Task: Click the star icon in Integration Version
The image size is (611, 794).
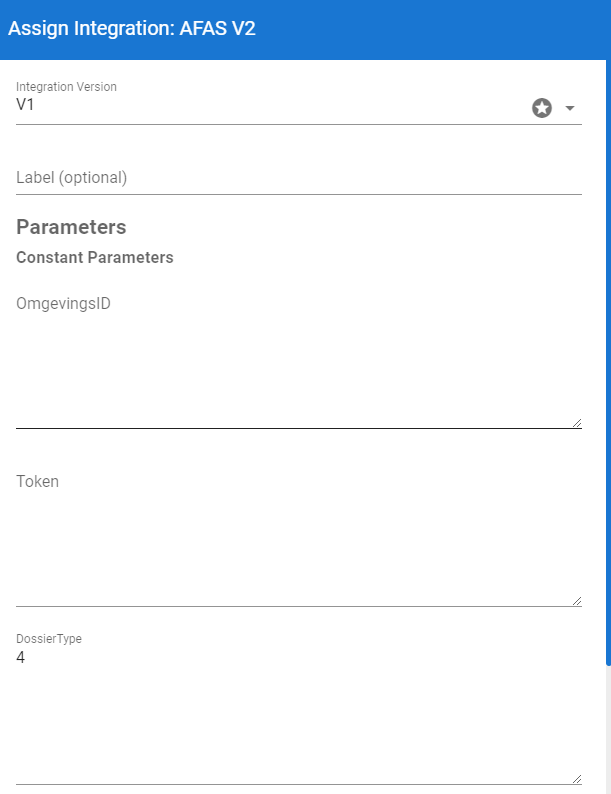Action: pos(542,108)
